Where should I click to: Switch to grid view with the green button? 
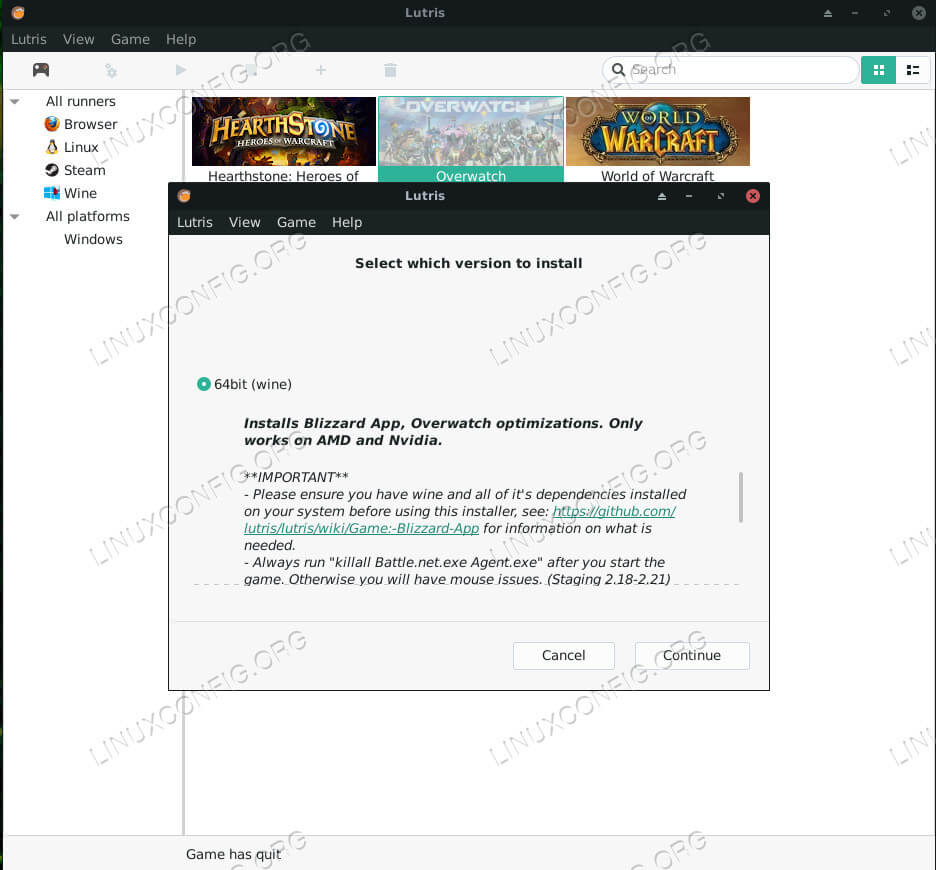pyautogui.click(x=878, y=70)
